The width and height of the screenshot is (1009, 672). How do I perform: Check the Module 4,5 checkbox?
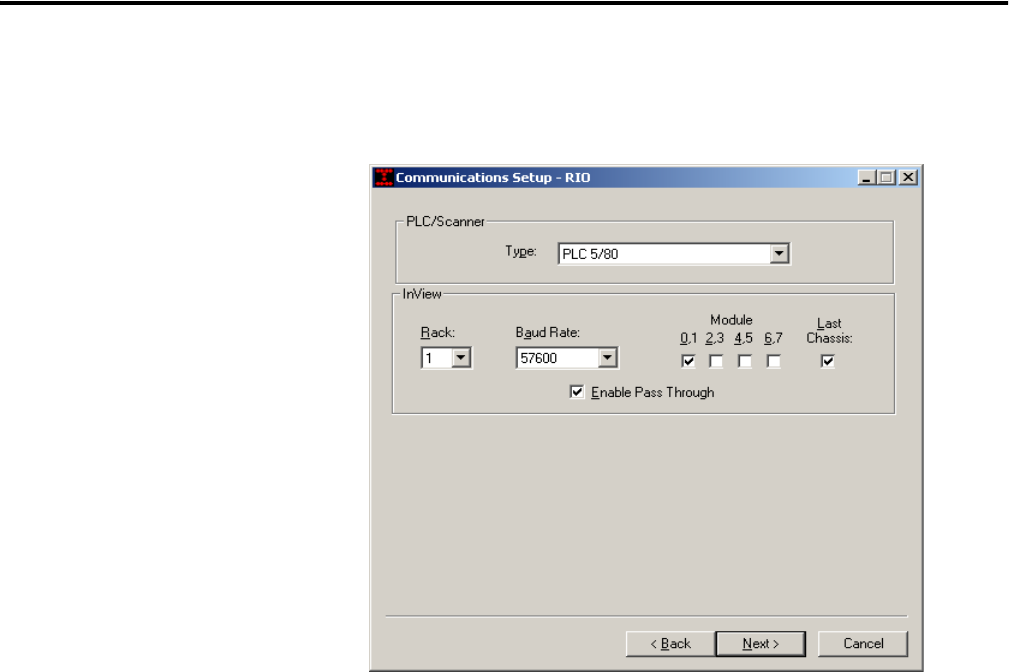[x=745, y=361]
